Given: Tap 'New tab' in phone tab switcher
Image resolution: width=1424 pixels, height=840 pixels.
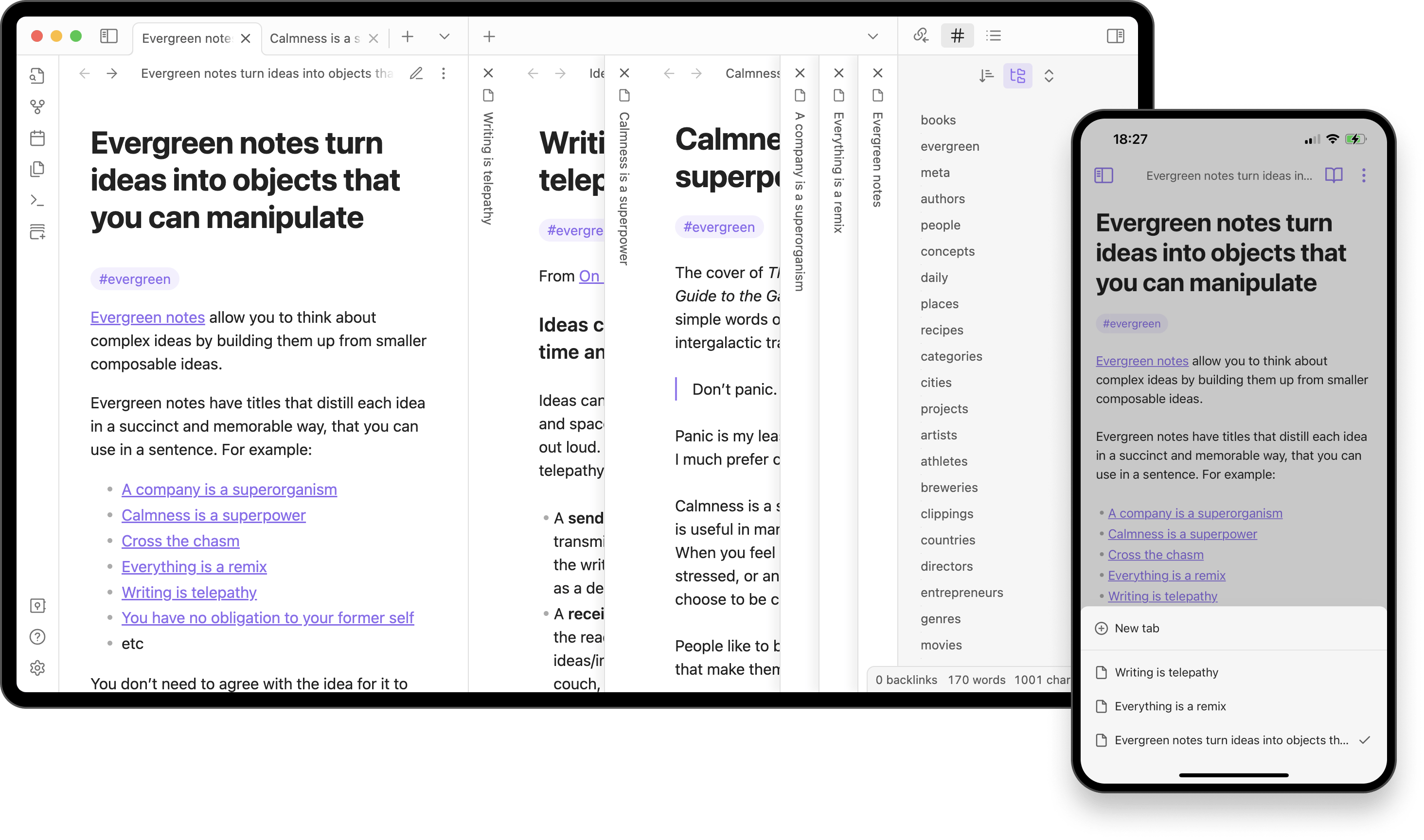Looking at the screenshot, I should (1233, 629).
